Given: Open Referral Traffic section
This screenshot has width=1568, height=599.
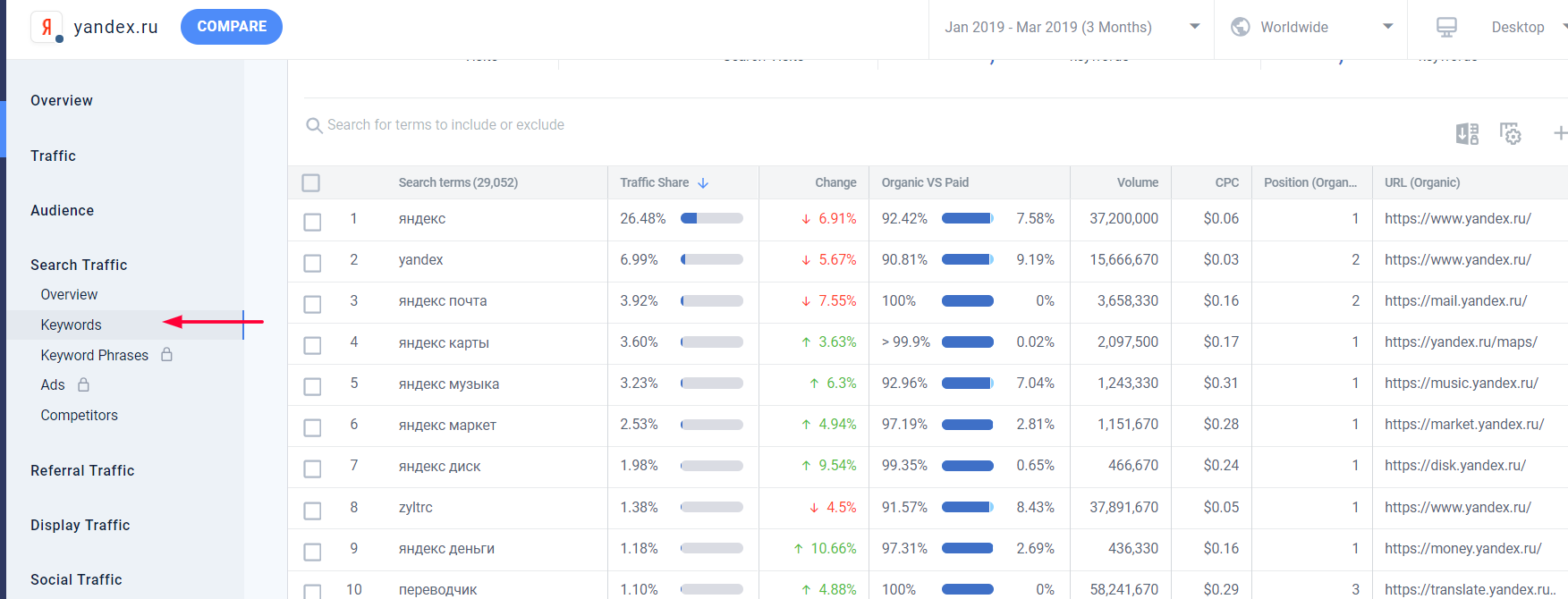Looking at the screenshot, I should (x=82, y=470).
